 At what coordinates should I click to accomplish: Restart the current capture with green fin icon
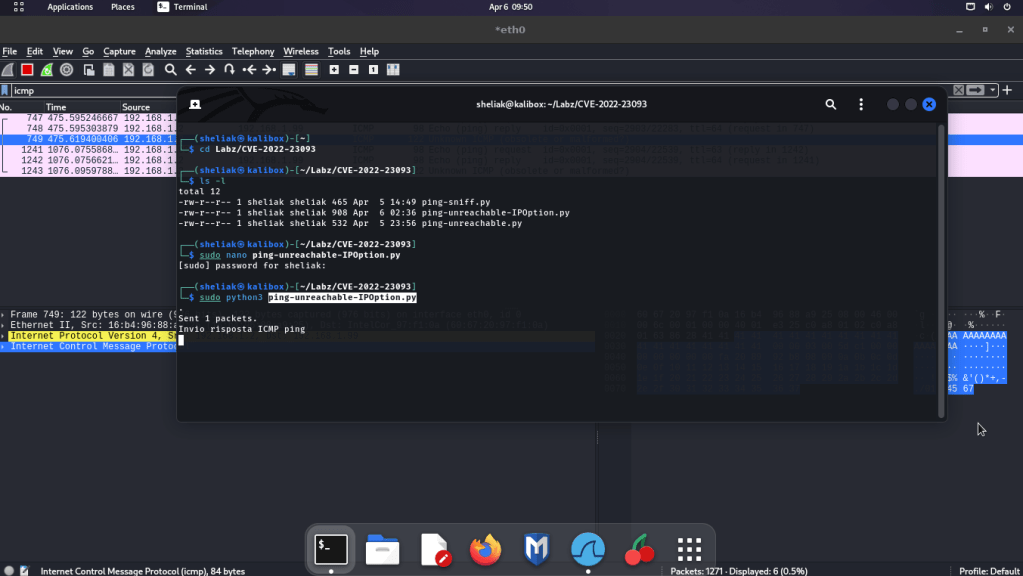[46, 70]
